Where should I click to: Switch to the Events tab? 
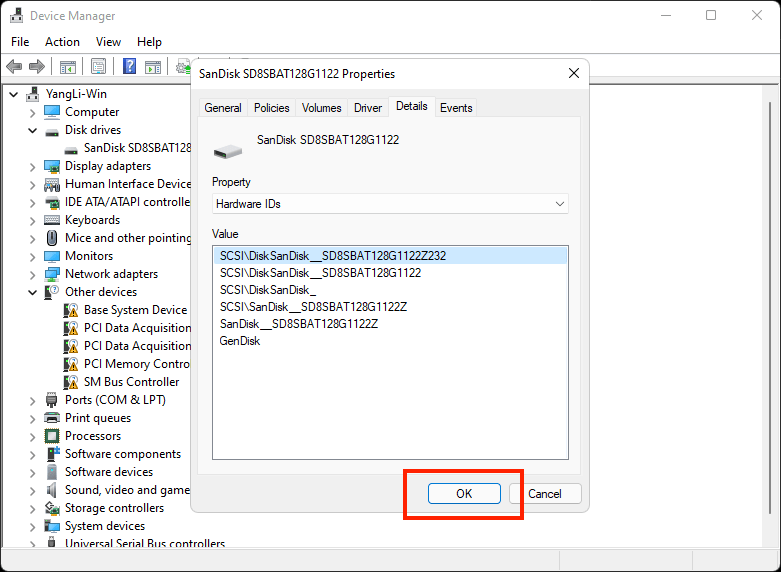point(456,108)
